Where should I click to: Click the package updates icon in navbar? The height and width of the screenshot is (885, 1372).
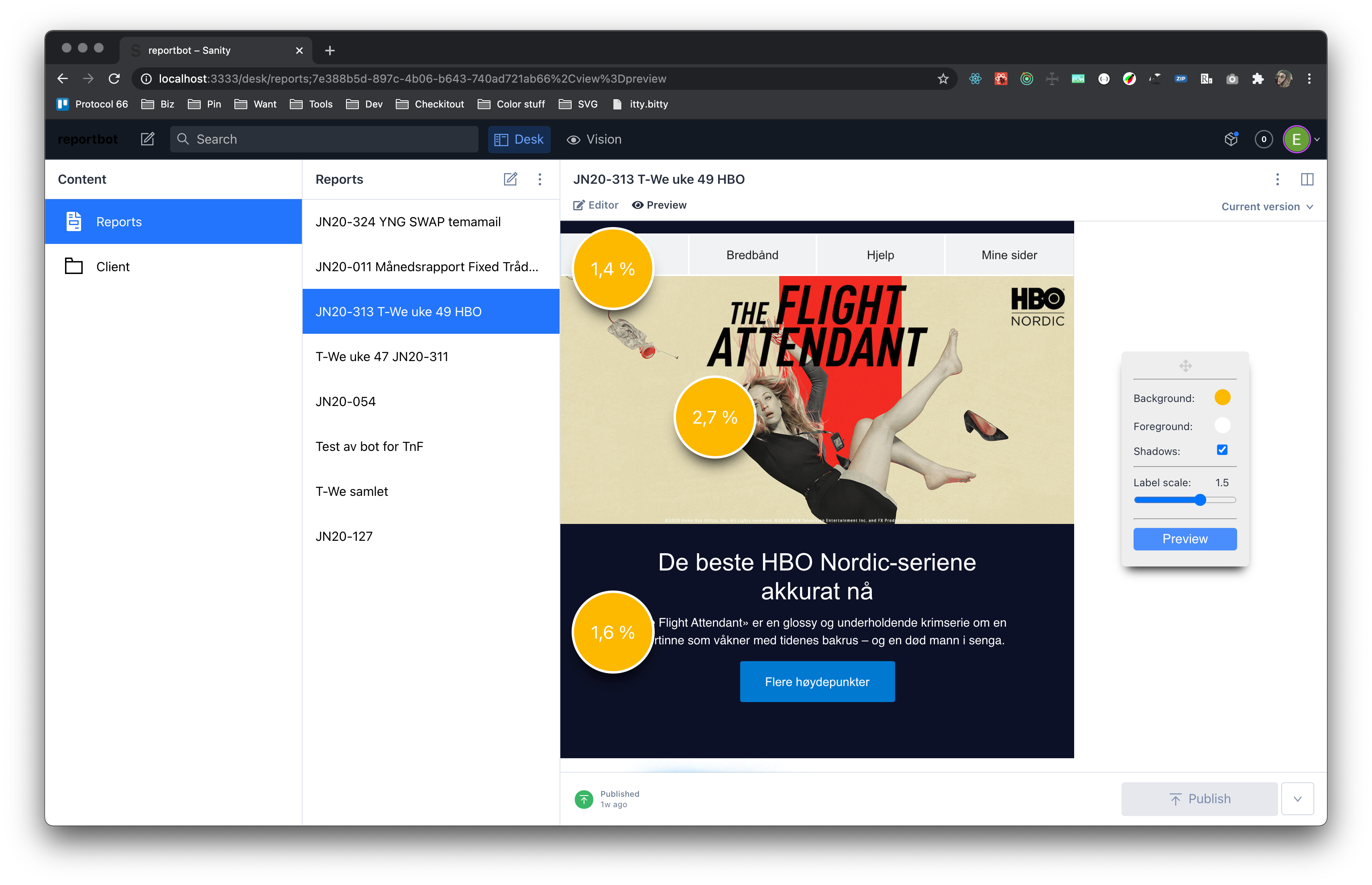tap(1231, 139)
